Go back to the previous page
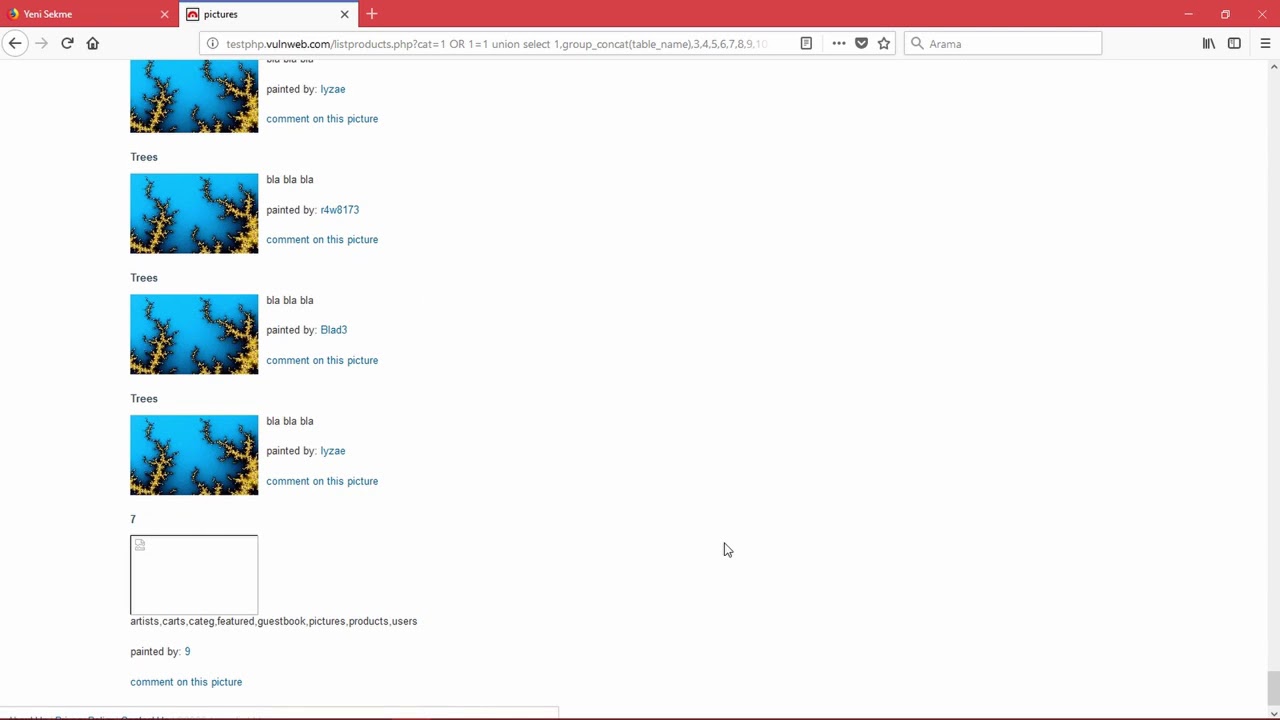Screen dimensions: 1280x720 tap(15, 43)
